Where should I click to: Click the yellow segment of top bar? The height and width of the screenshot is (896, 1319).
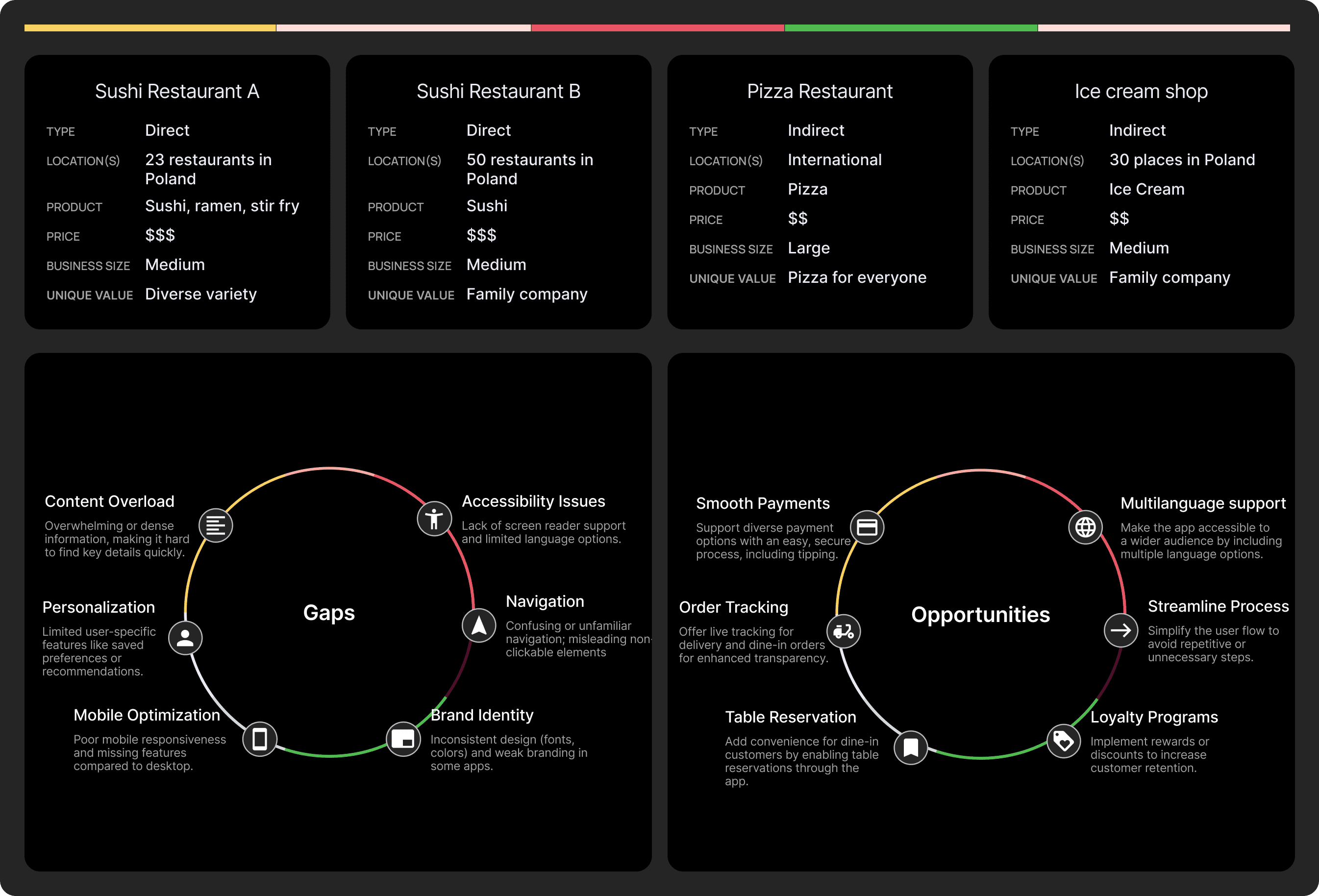tap(150, 28)
